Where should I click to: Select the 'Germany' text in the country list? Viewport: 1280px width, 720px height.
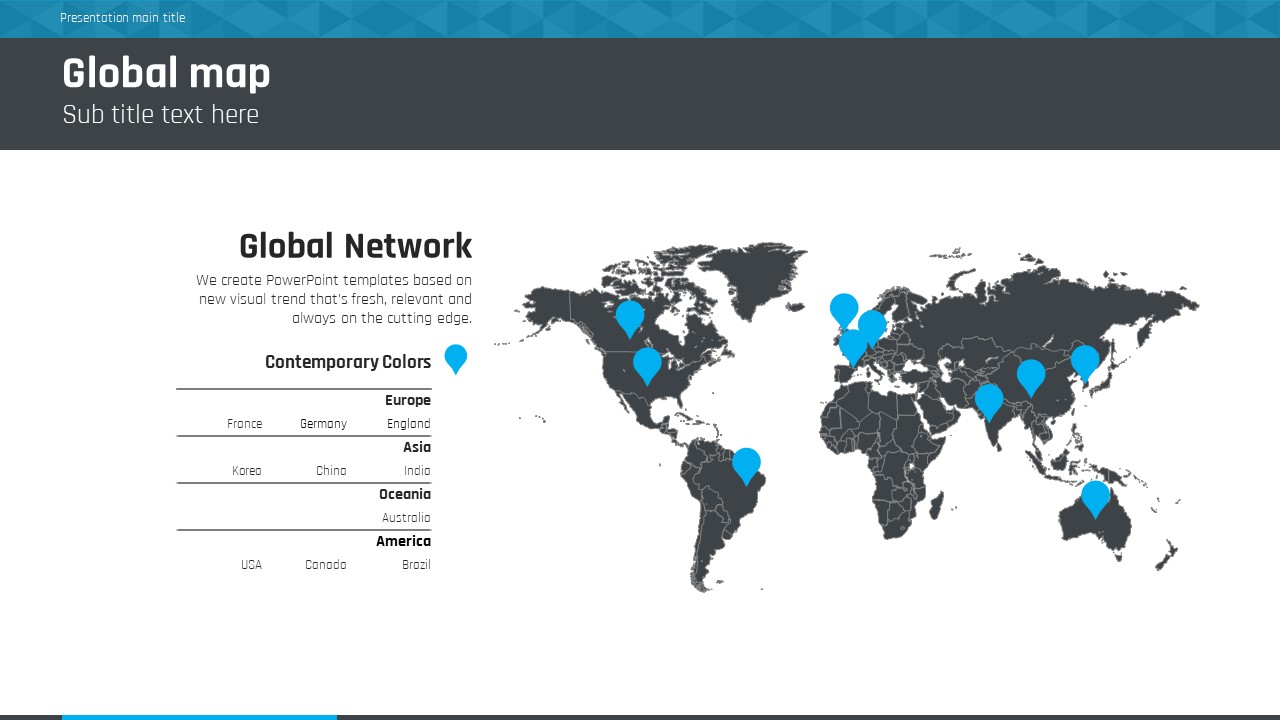[x=323, y=424]
